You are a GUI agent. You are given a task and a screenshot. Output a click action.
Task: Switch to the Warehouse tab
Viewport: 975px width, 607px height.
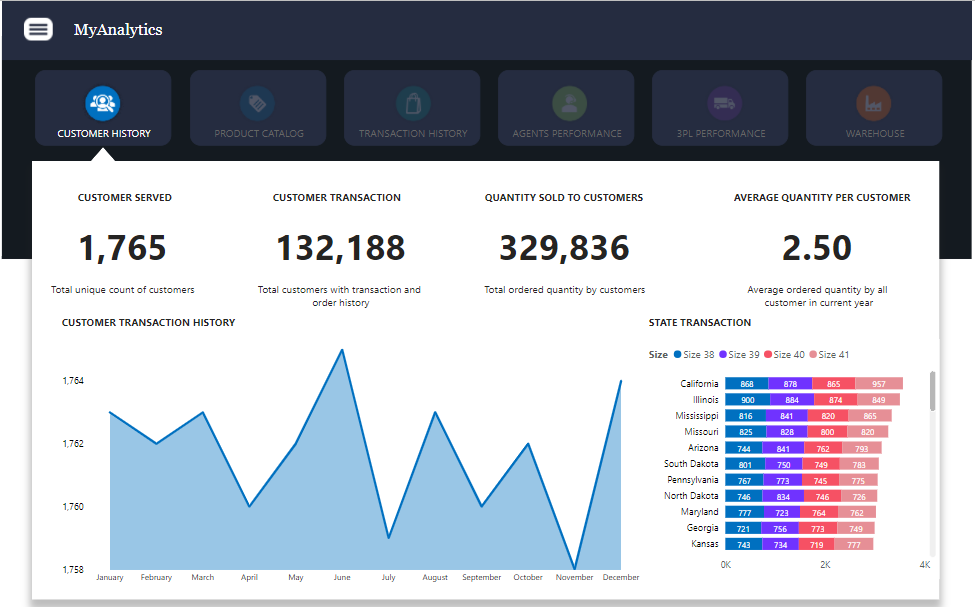875,133
